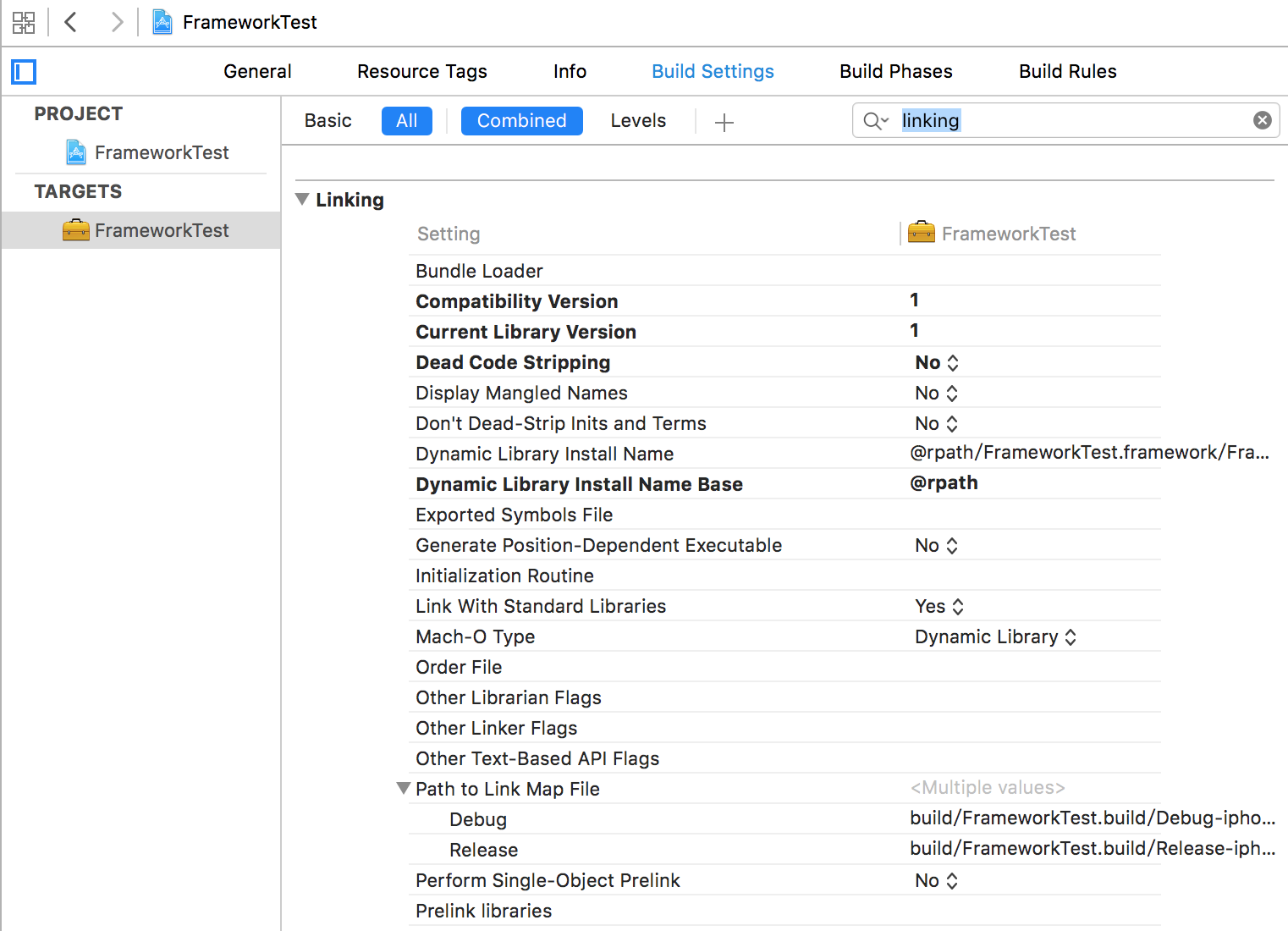Viewport: 1288px width, 931px height.
Task: Open Mach-O Type Dynamic Library dropdown
Action: click(995, 637)
